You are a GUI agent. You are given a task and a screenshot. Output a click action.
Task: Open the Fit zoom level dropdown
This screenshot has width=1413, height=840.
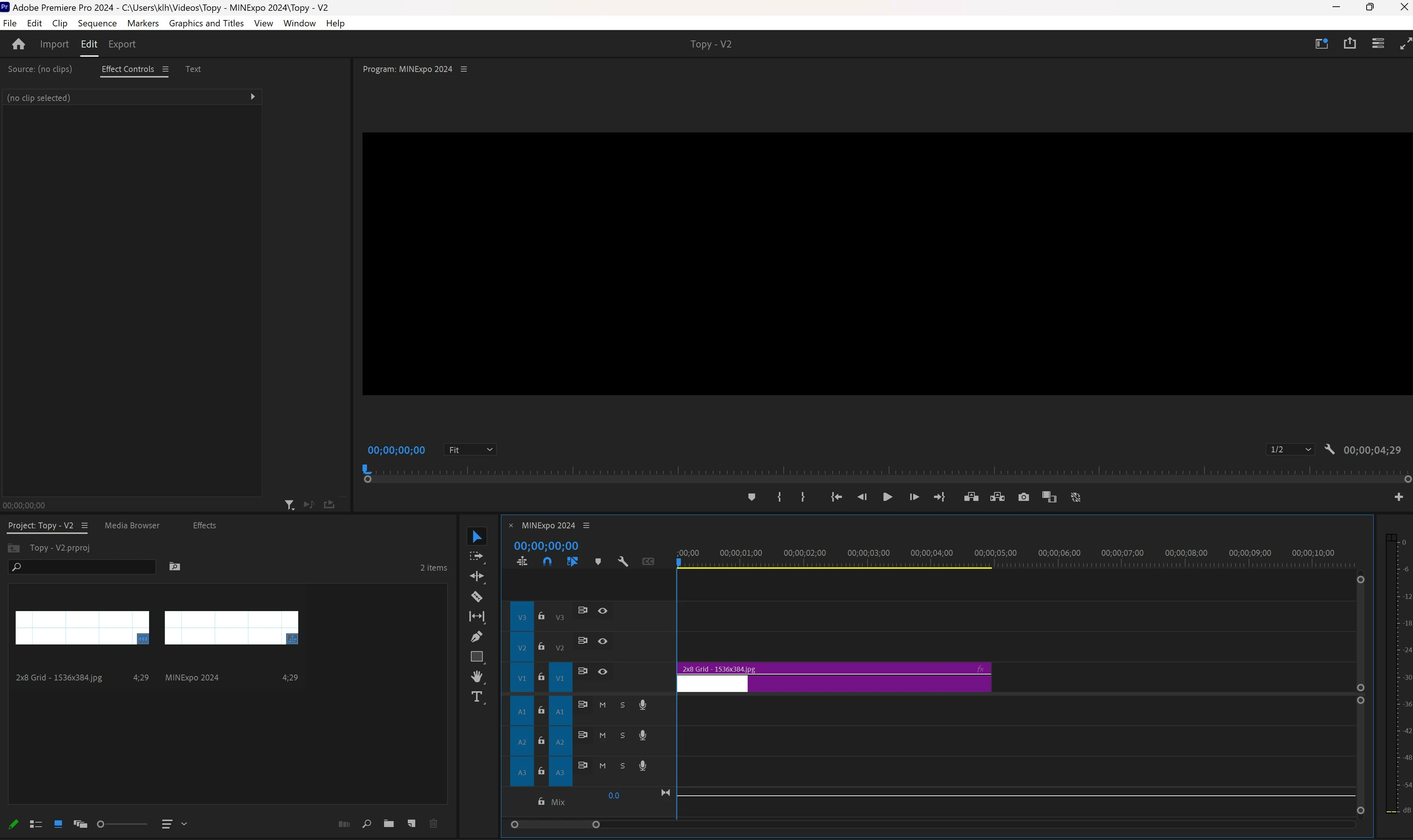470,449
